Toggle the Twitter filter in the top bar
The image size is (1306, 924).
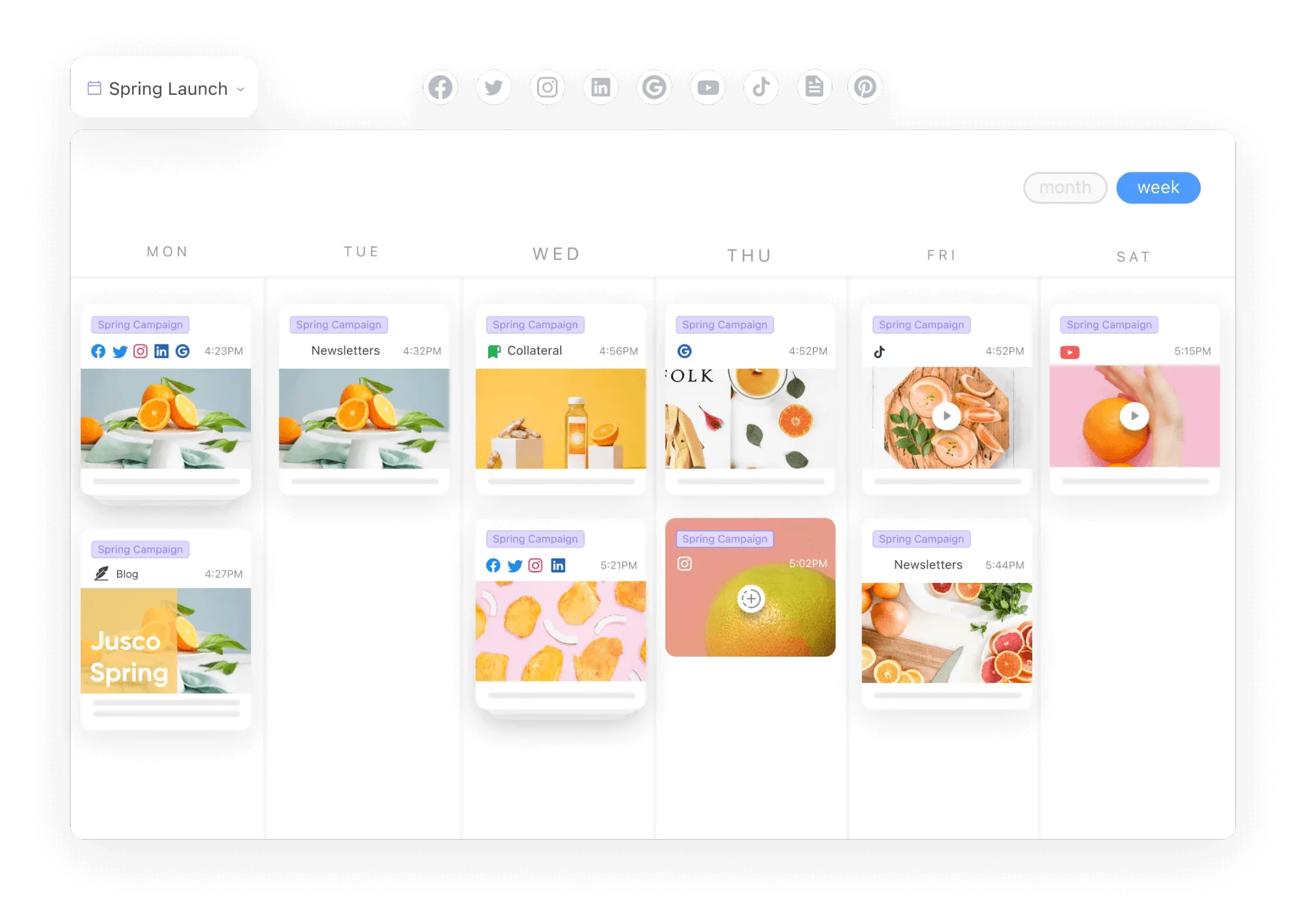492,88
